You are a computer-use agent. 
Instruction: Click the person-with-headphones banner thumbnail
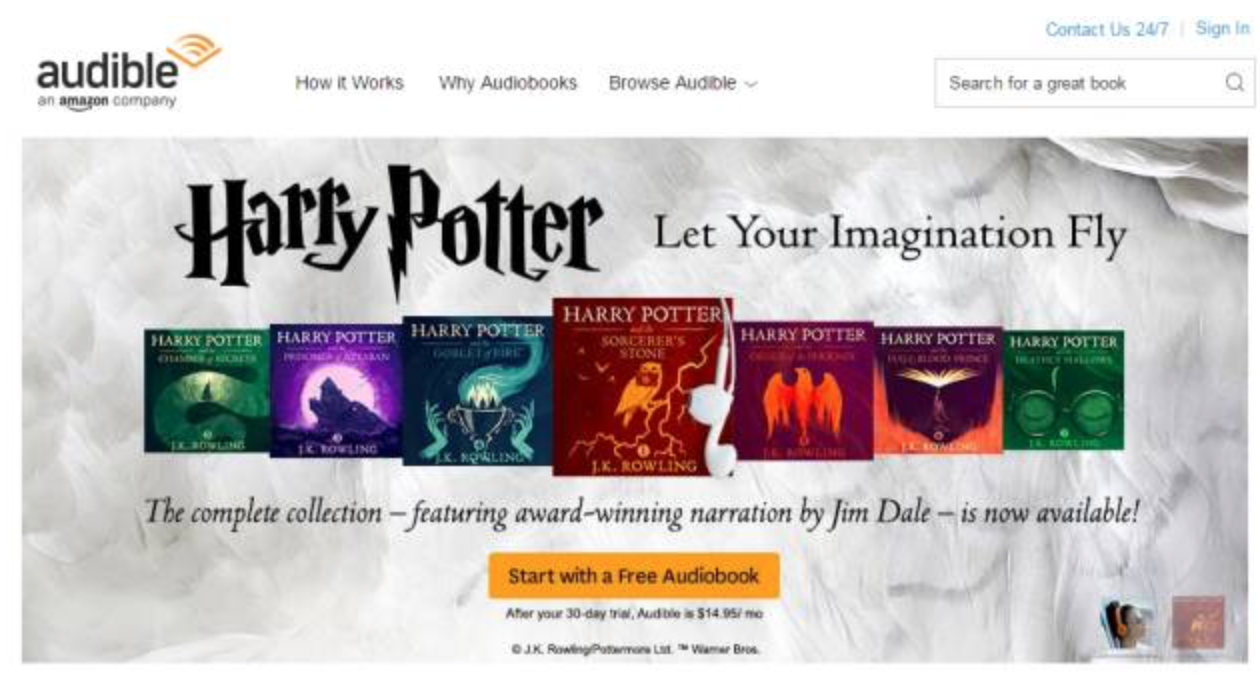[x=1127, y=623]
